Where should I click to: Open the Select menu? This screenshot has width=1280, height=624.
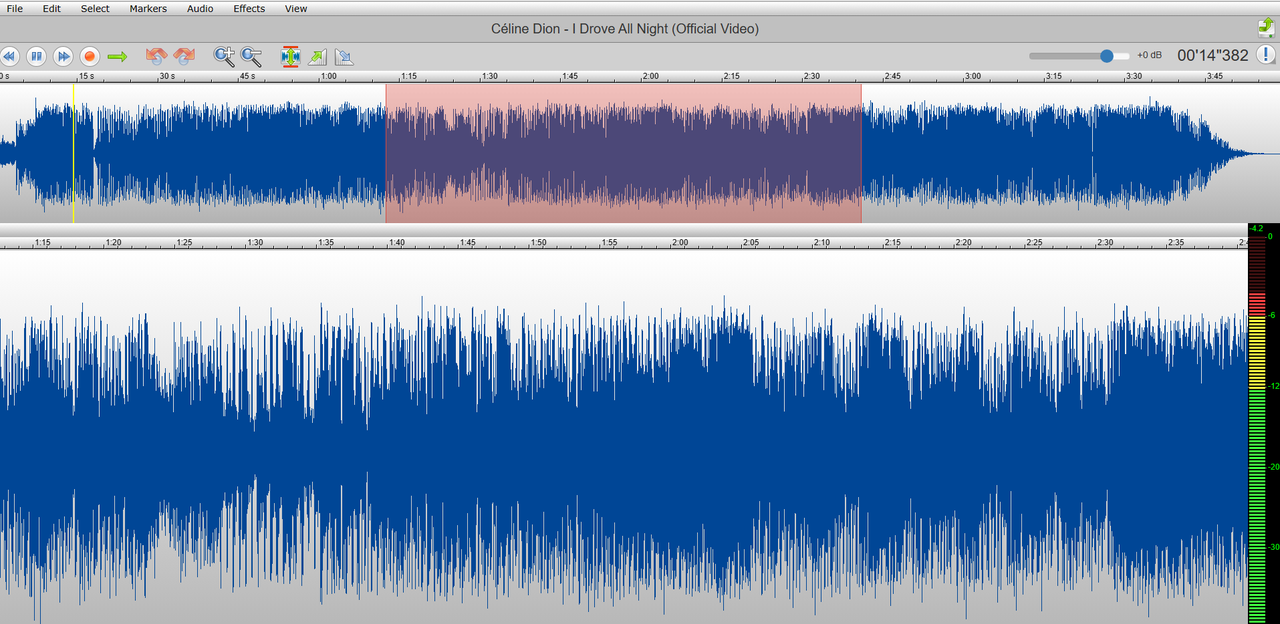(95, 8)
